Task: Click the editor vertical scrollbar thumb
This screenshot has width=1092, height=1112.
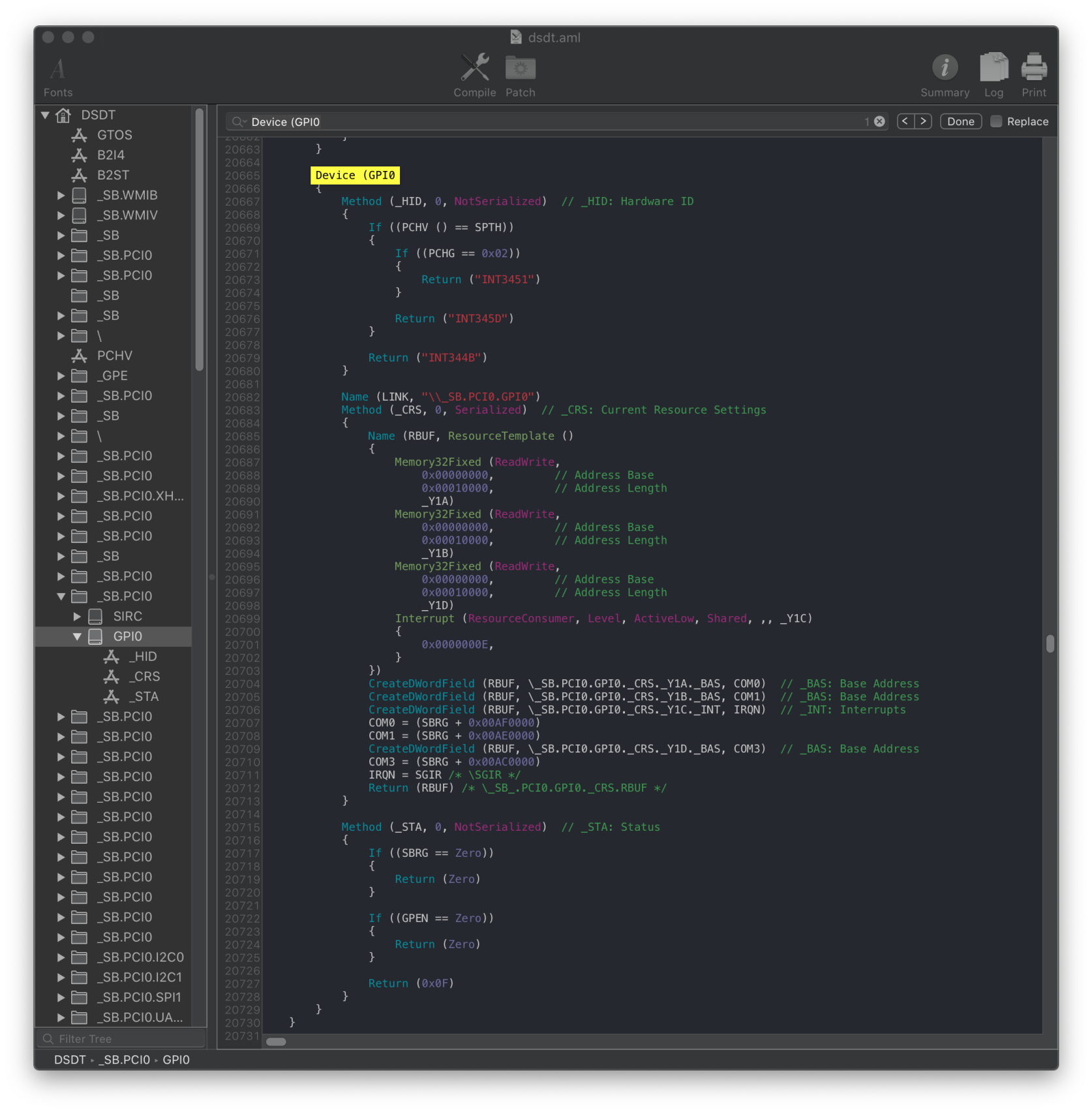Action: (x=1050, y=643)
